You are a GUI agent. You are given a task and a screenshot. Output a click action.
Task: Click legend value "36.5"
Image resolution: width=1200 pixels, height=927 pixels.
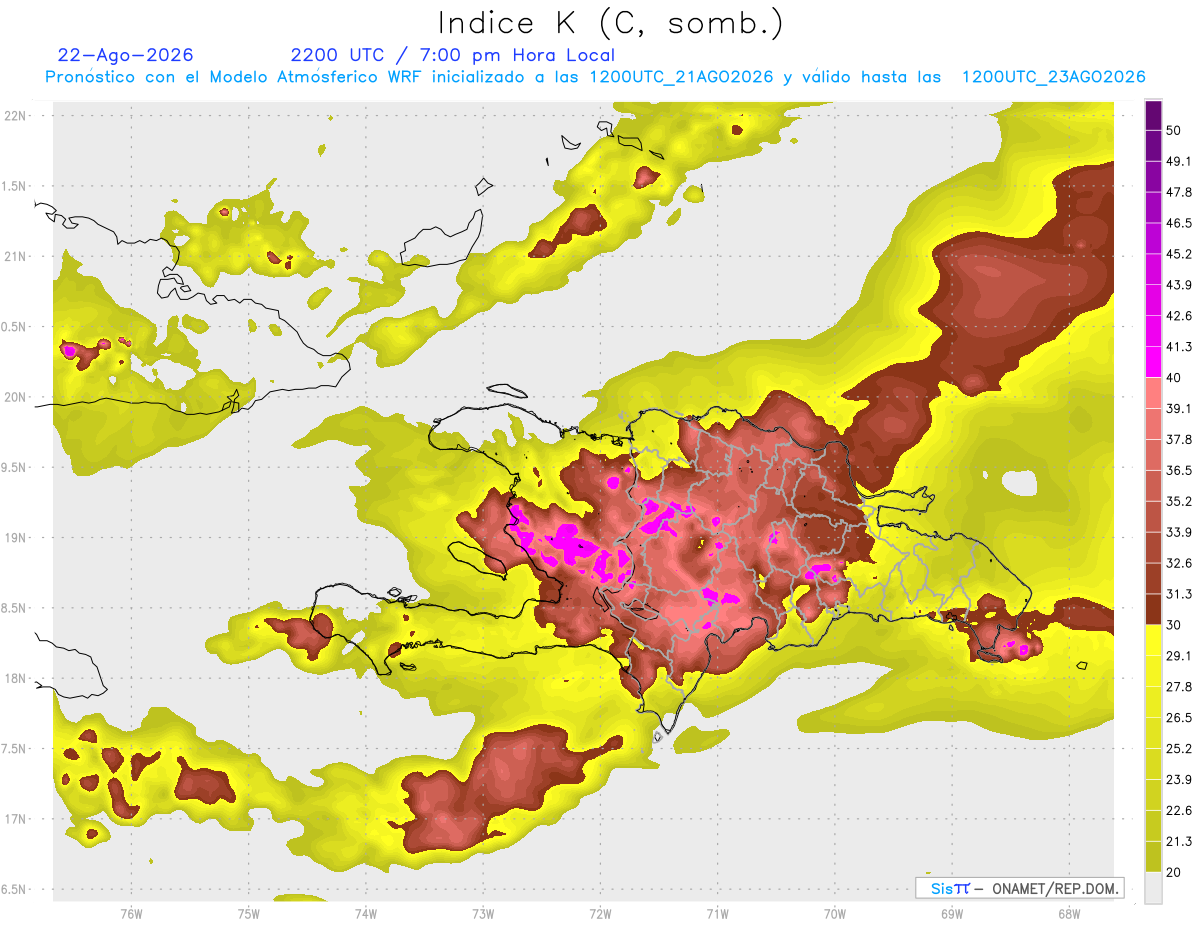point(1178,470)
